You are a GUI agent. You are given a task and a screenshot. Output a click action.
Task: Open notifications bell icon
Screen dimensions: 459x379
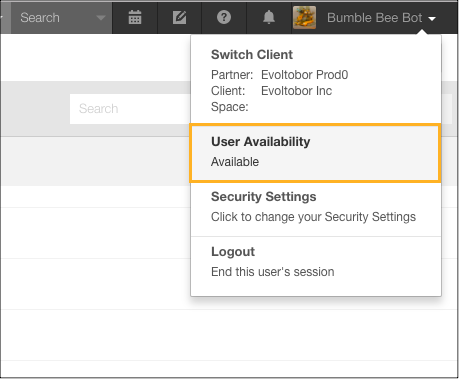269,17
